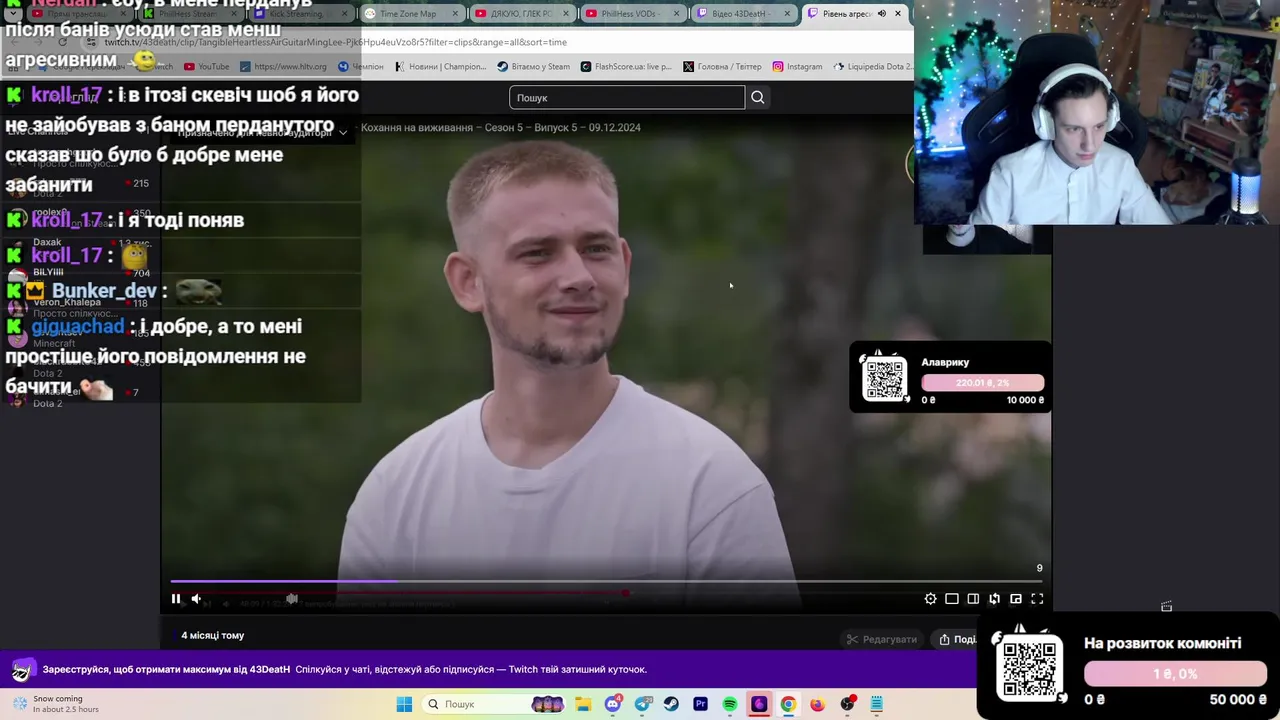The width and height of the screenshot is (1280, 720).
Task: Click the Редагувати clip button
Action: coord(881,639)
